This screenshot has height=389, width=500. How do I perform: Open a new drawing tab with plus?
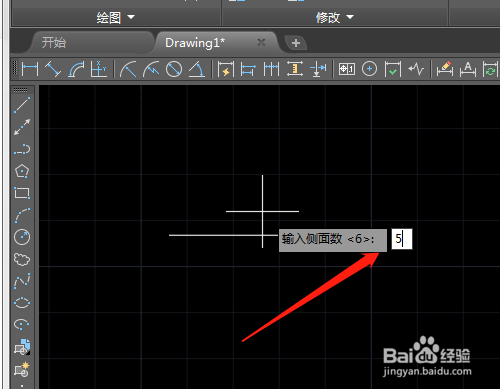click(296, 43)
